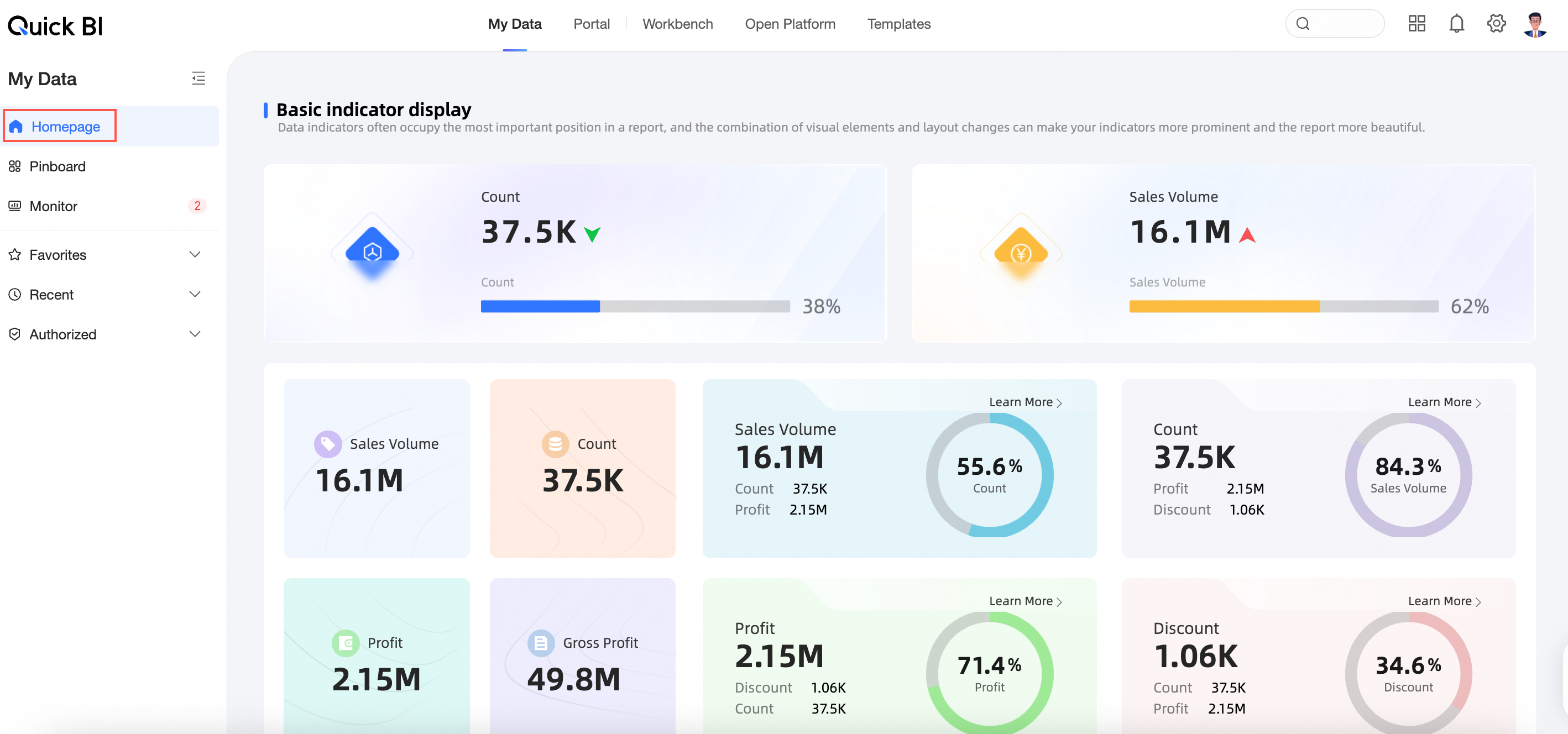Click the Recent clock icon
1568x734 pixels.
click(14, 295)
